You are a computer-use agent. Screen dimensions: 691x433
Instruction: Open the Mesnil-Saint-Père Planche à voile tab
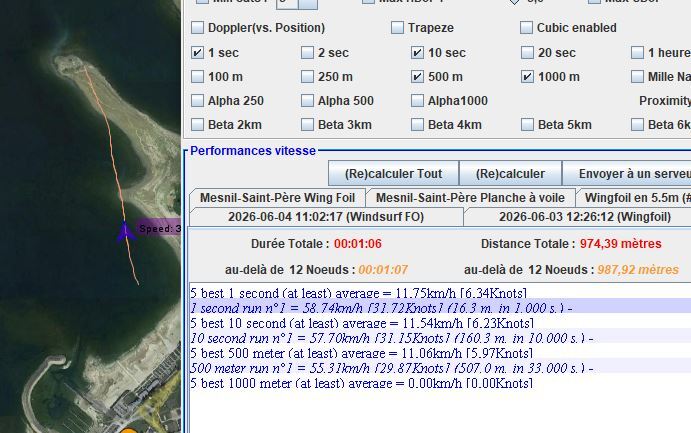[x=470, y=198]
